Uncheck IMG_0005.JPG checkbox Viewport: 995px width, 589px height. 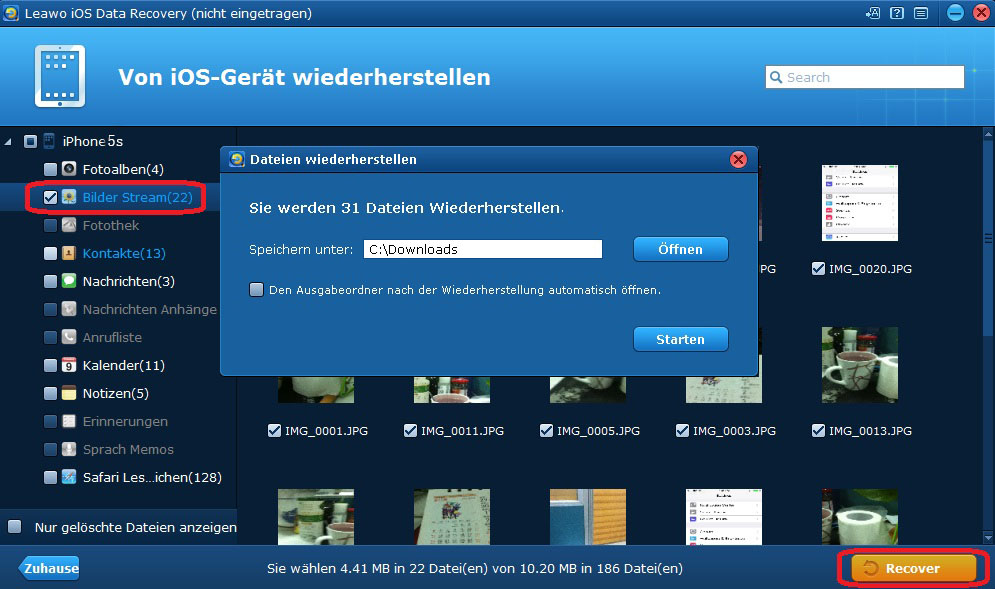tap(546, 430)
